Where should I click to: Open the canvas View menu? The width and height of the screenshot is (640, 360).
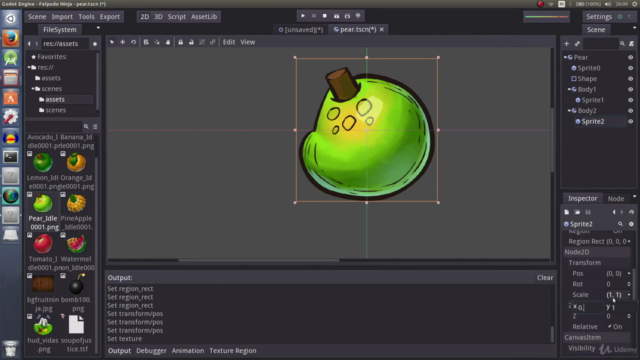pos(247,42)
